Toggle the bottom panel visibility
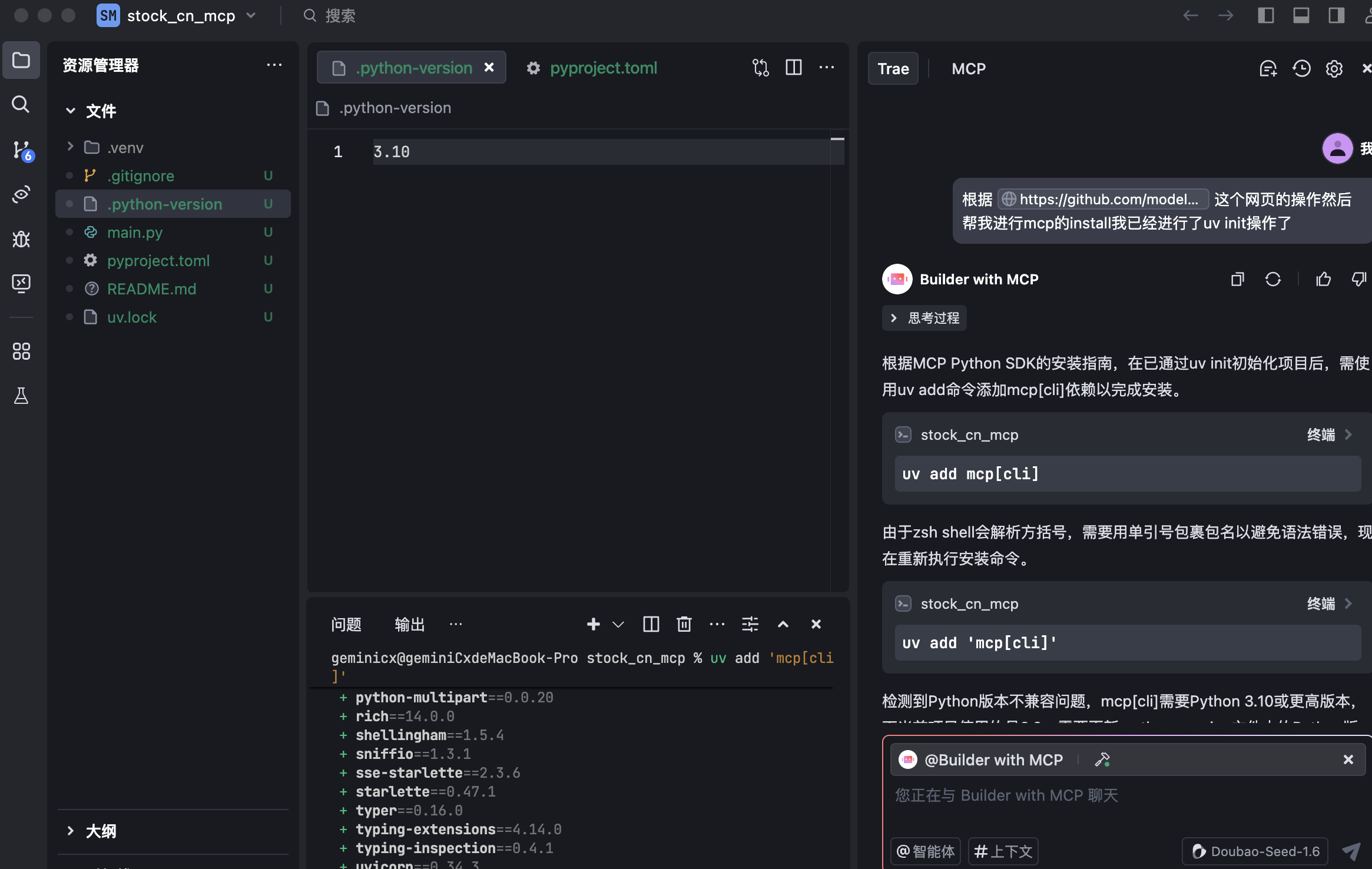 (1301, 15)
